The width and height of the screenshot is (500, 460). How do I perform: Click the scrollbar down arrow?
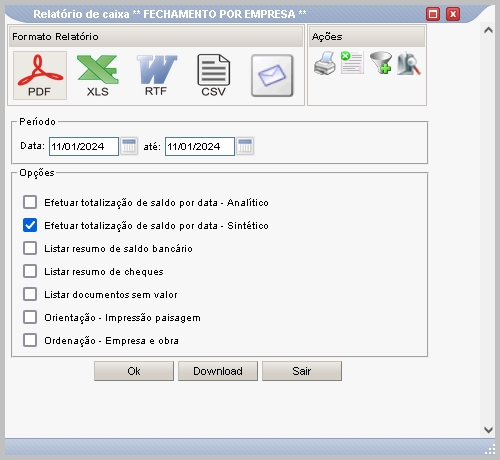(x=488, y=430)
